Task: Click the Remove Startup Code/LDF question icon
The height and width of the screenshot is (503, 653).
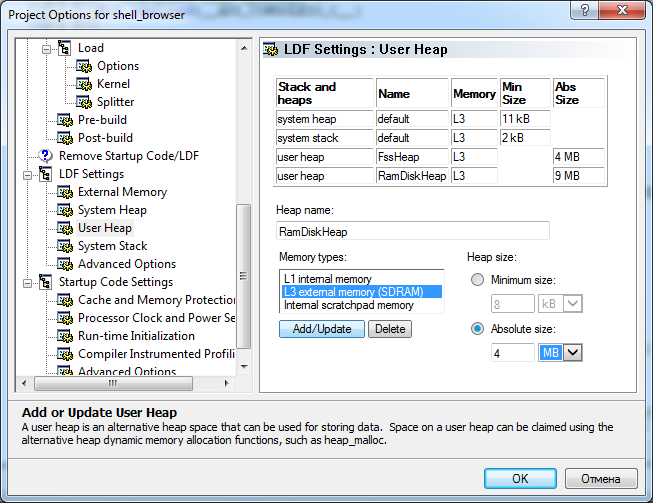Action: coord(46,156)
